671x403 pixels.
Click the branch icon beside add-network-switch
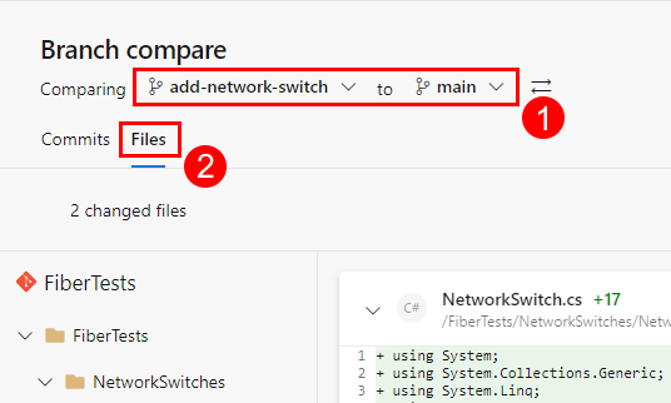pos(155,86)
